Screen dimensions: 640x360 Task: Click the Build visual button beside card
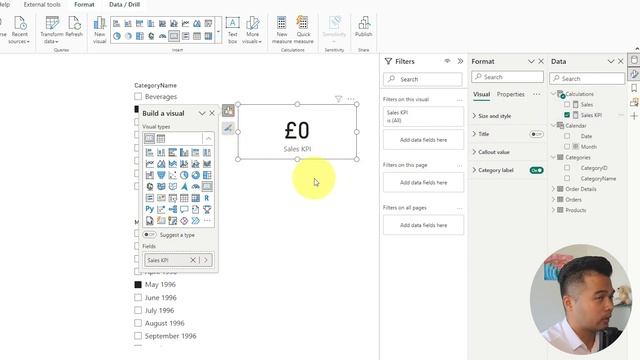pyautogui.click(x=228, y=110)
